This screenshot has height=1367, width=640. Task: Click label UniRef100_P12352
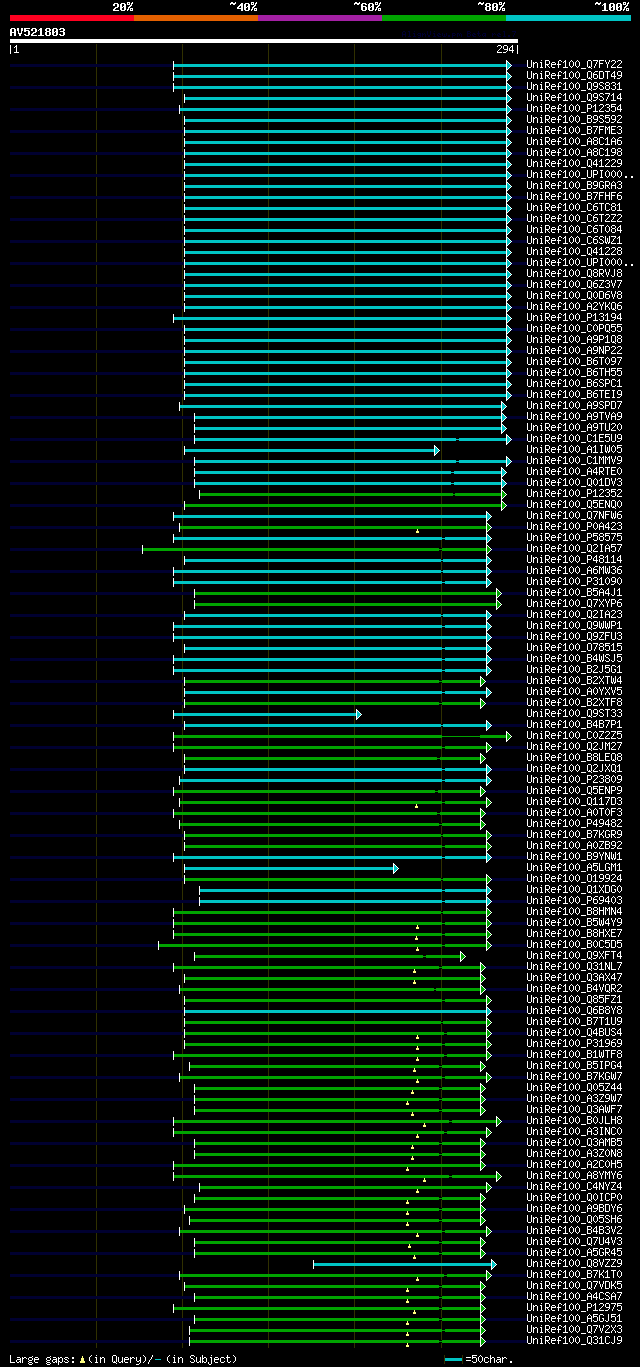coord(574,493)
